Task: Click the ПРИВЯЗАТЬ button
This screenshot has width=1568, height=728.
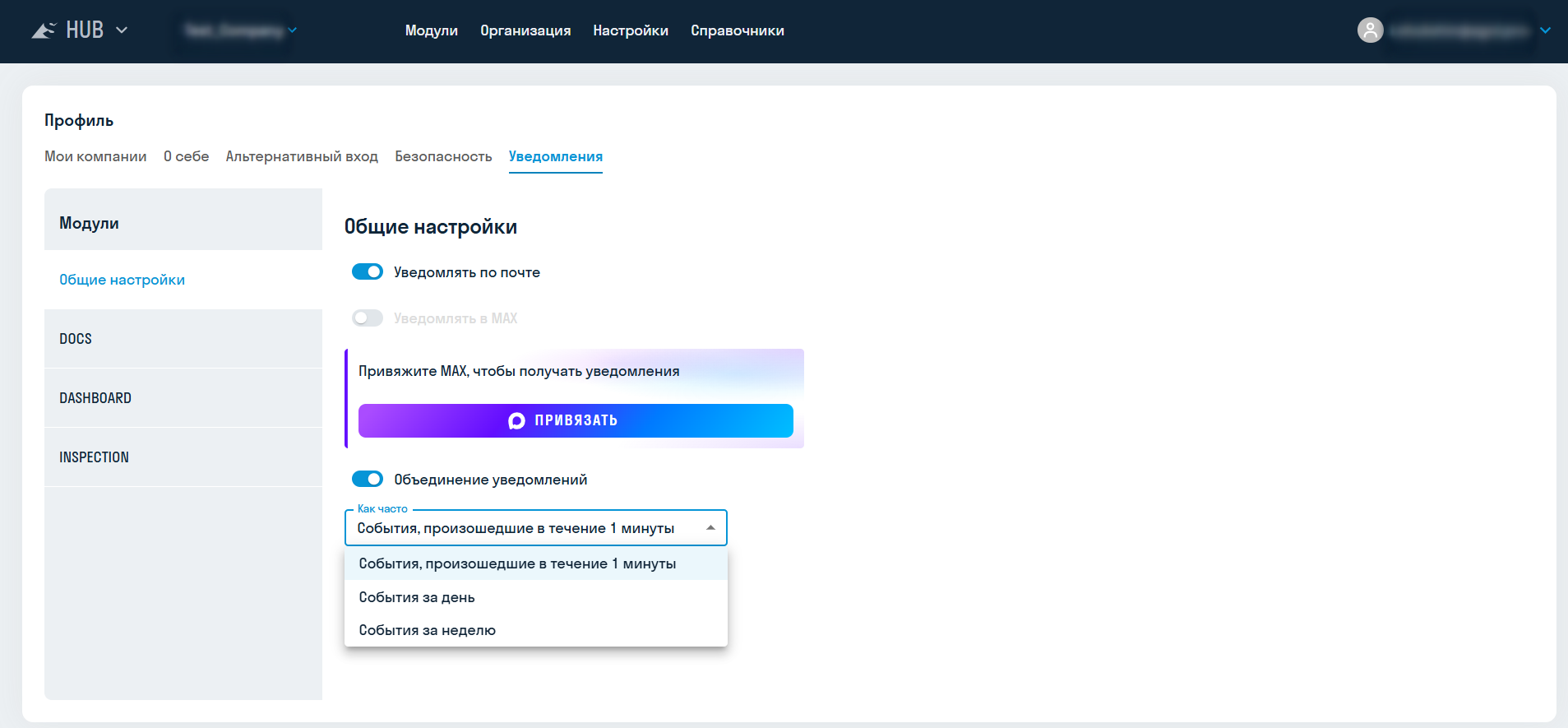Action: tap(576, 420)
